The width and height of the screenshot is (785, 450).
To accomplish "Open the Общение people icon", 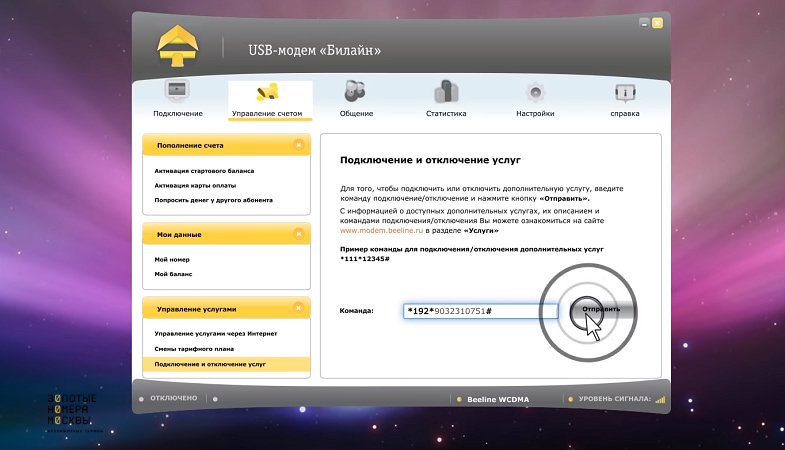I will tap(355, 91).
